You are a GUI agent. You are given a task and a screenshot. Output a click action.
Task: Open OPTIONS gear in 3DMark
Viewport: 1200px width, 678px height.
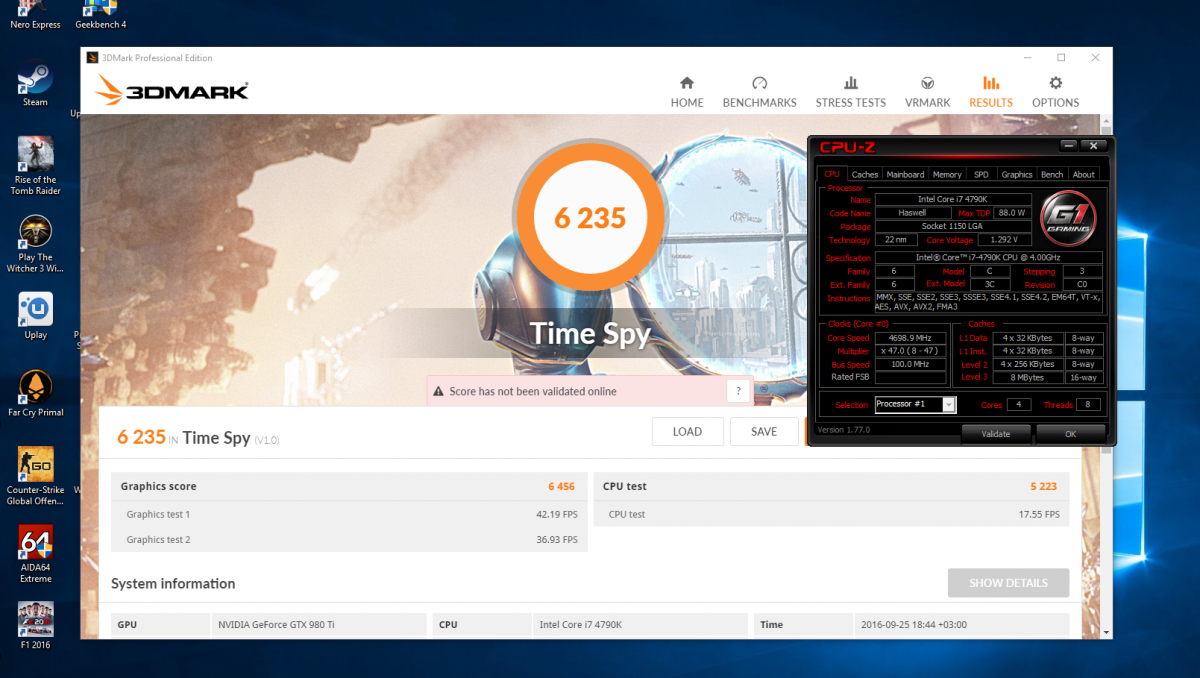[x=1055, y=91]
